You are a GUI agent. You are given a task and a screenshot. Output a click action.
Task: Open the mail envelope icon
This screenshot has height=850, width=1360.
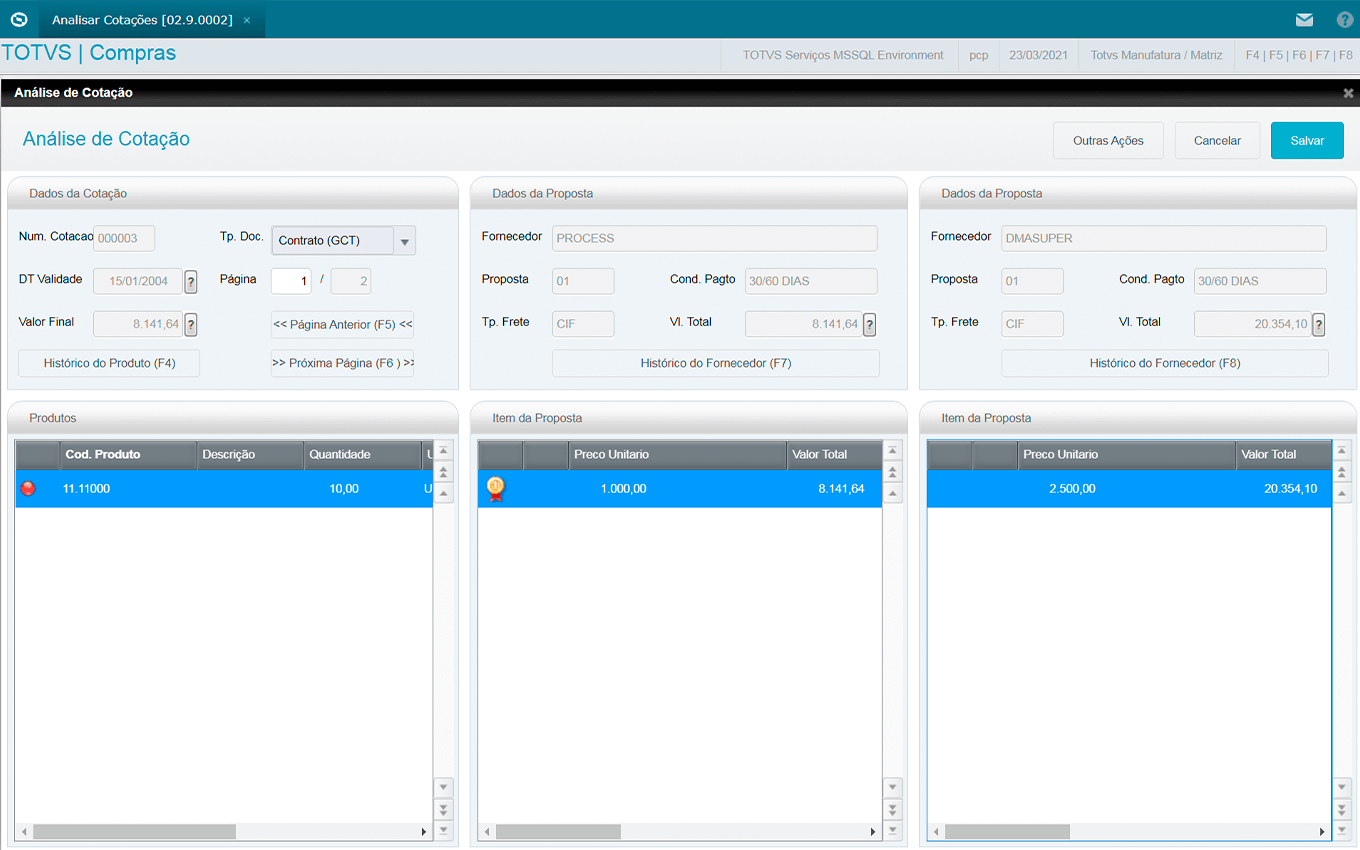click(x=1304, y=19)
